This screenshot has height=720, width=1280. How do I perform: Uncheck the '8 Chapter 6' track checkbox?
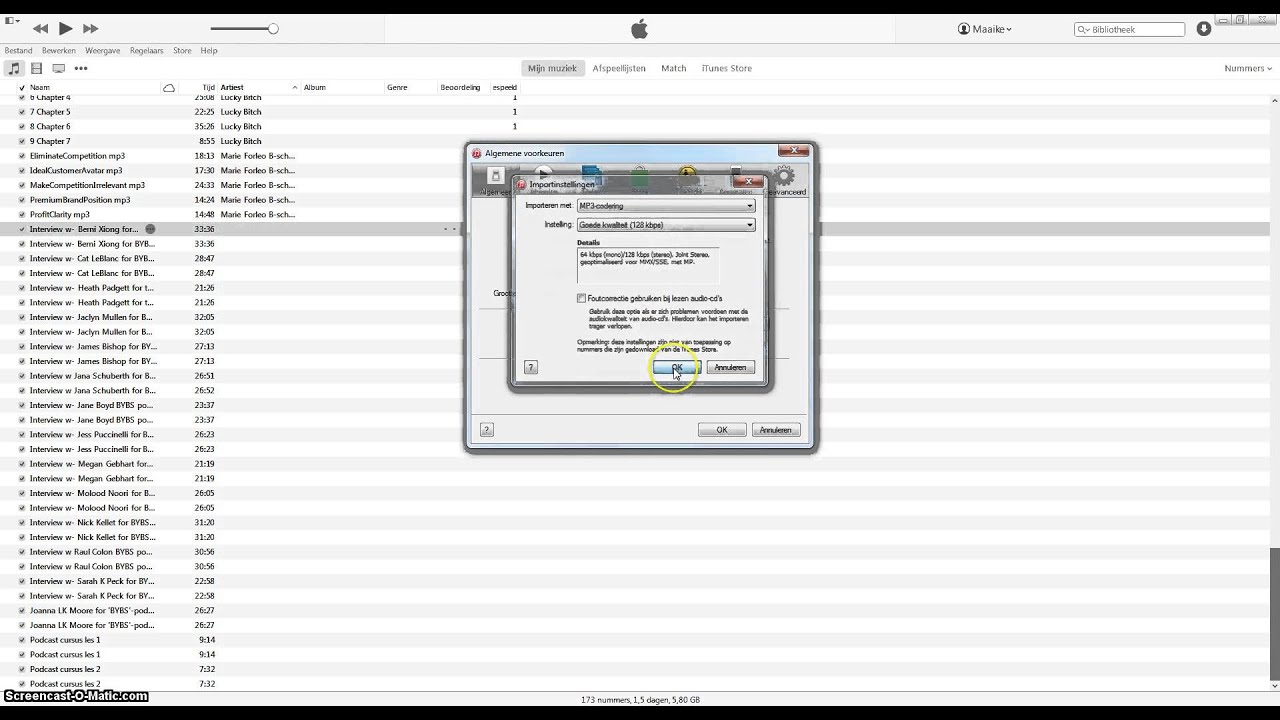[22, 127]
